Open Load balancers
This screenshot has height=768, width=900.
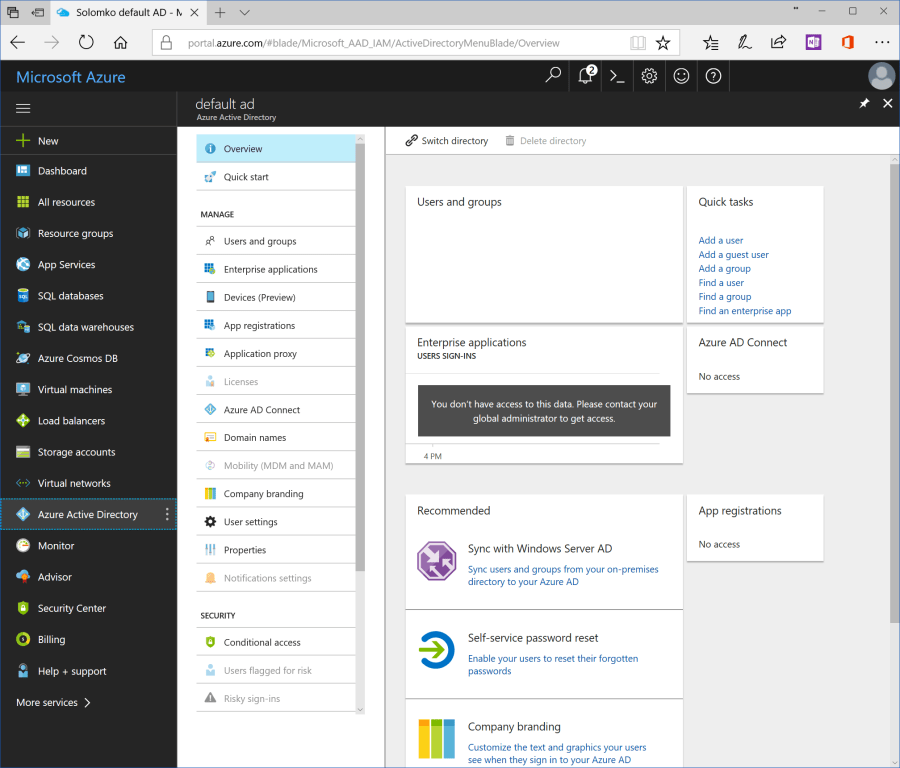point(88,421)
